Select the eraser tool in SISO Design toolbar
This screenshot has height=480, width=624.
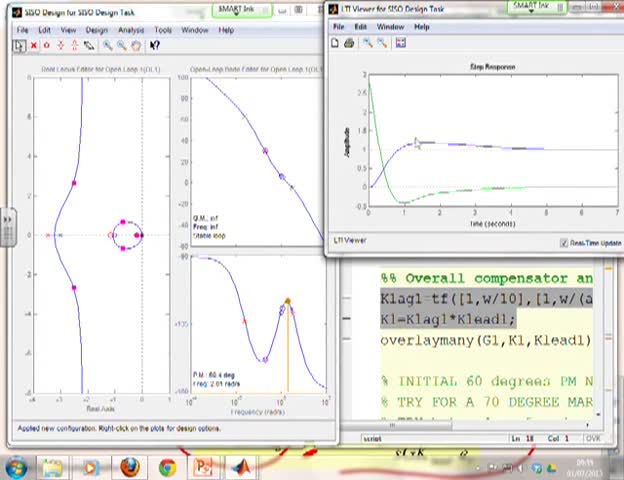point(89,45)
